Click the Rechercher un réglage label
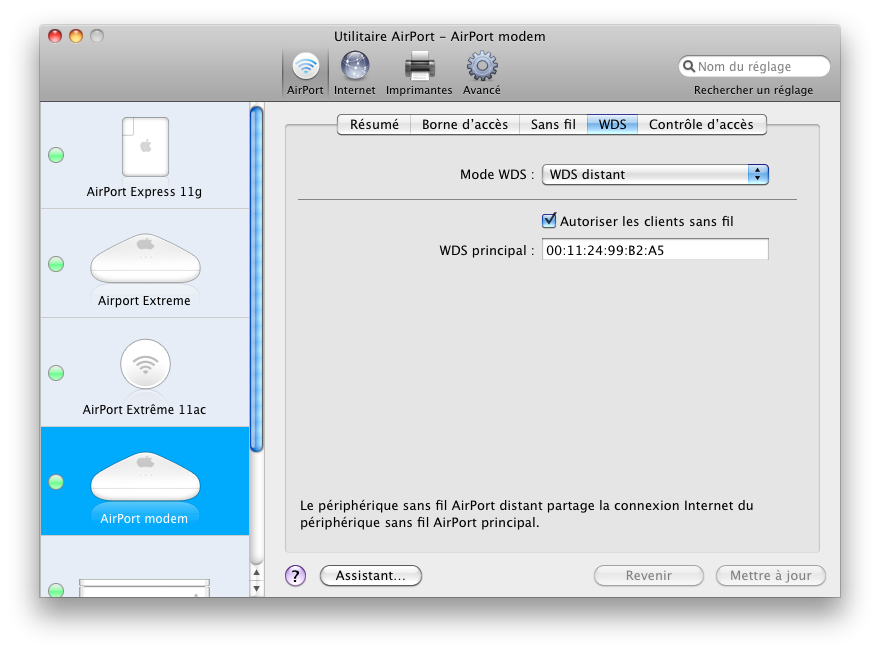Viewport: 880px width, 652px height. (x=754, y=90)
